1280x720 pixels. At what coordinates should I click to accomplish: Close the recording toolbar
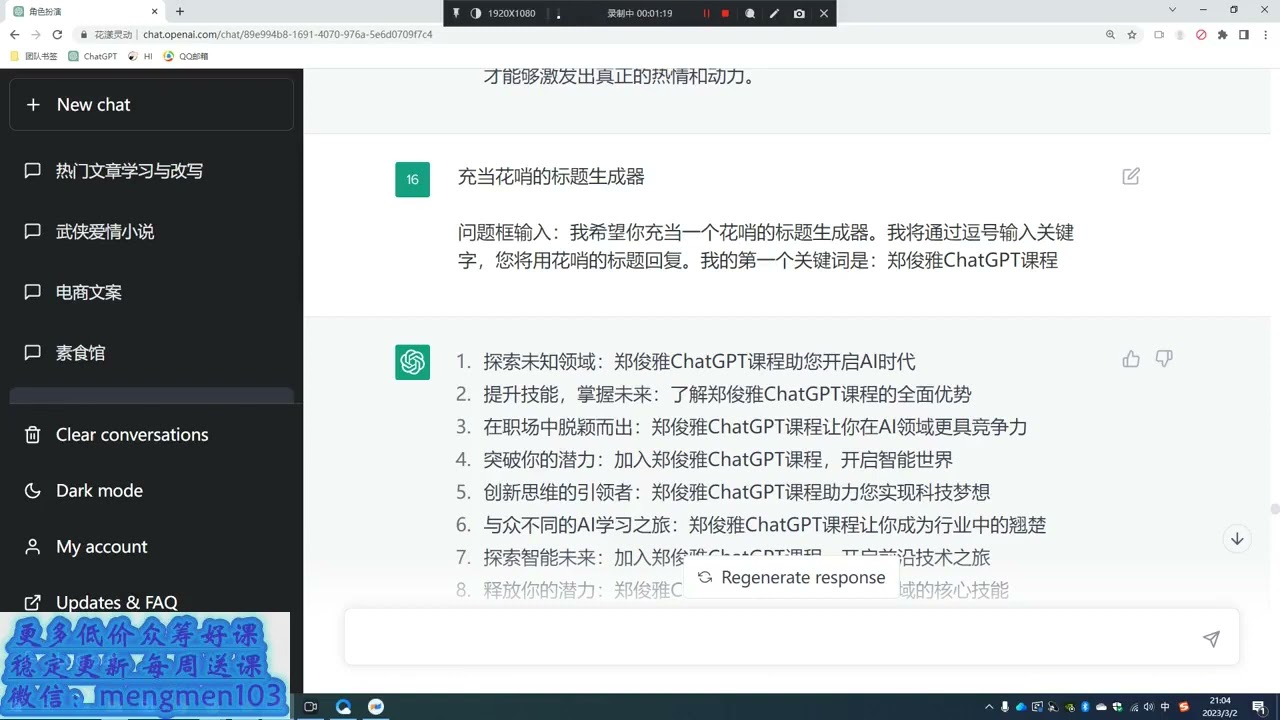823,13
